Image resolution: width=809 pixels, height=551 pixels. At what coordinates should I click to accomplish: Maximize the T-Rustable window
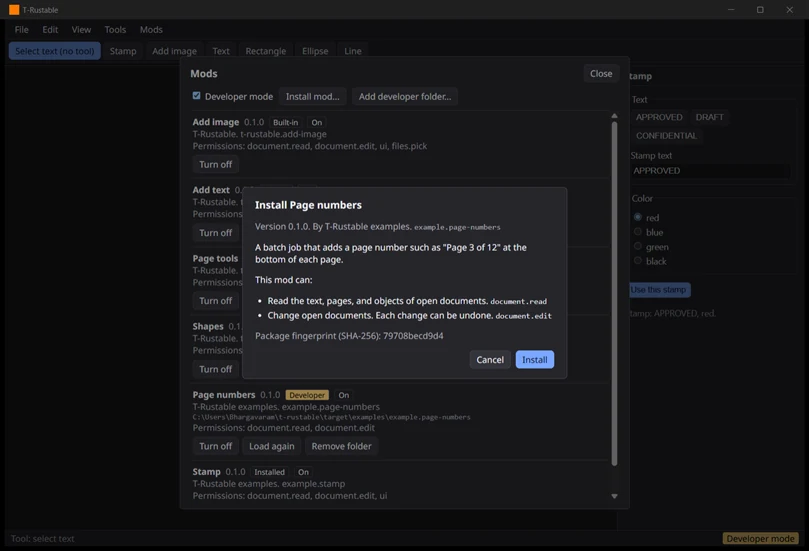coord(760,10)
